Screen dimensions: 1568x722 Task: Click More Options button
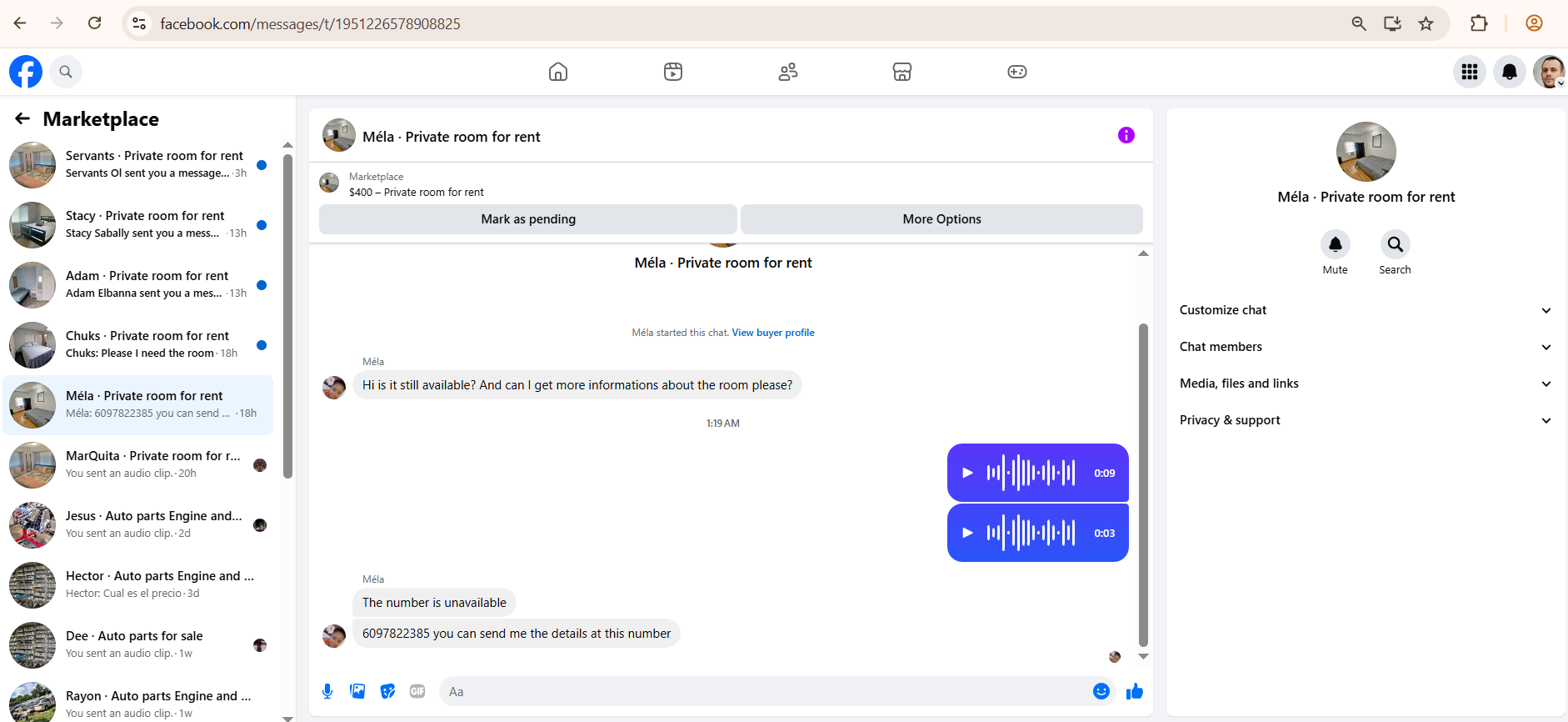(x=941, y=219)
